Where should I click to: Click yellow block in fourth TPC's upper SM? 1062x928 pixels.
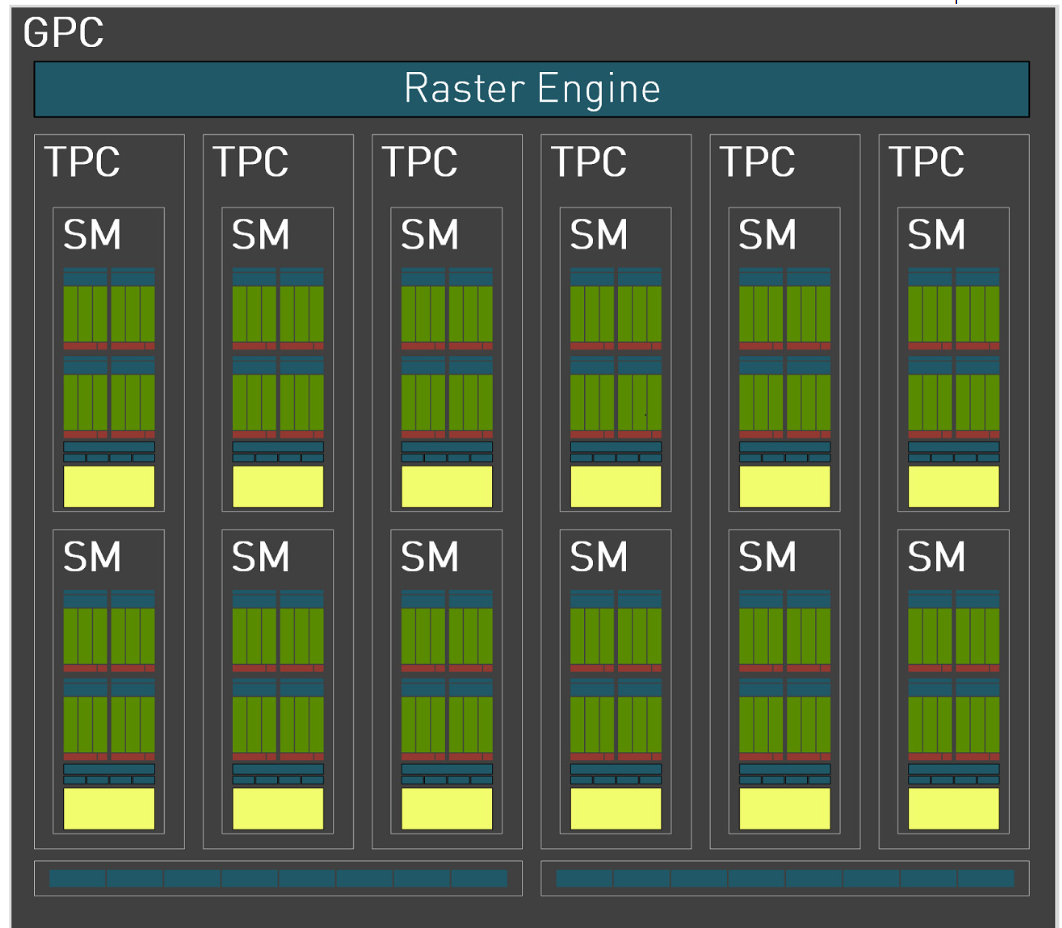click(616, 486)
